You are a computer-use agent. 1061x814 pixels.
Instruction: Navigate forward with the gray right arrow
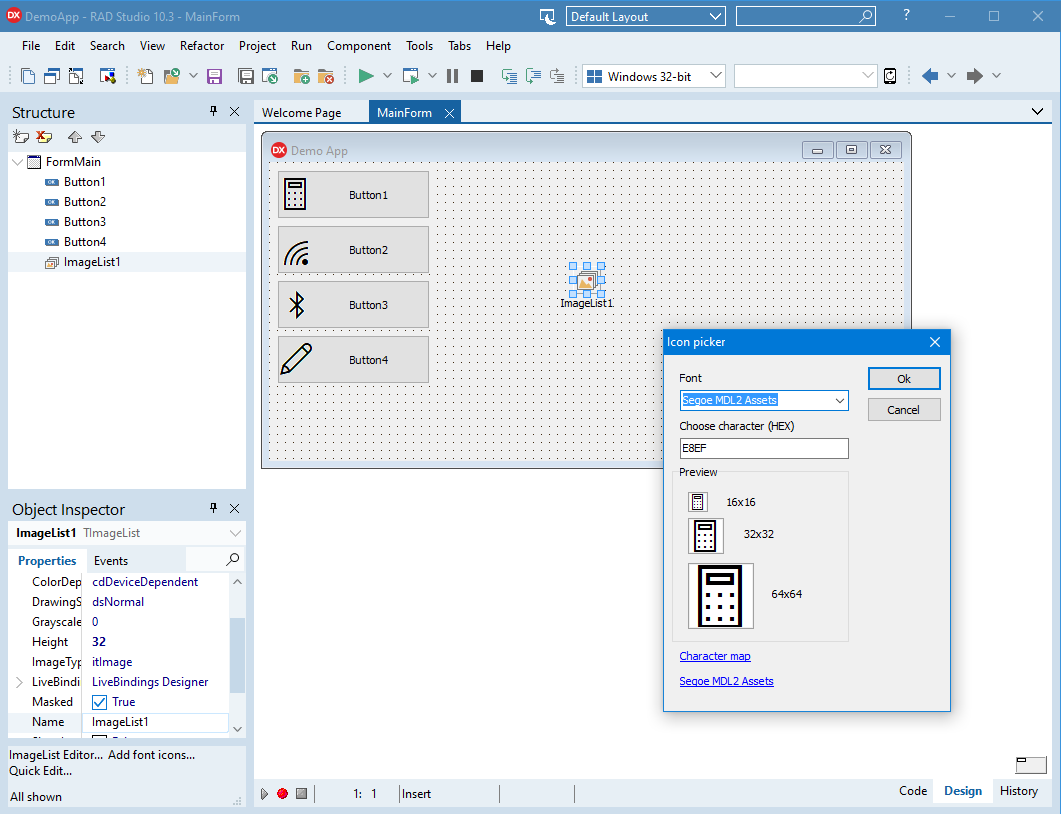[974, 76]
